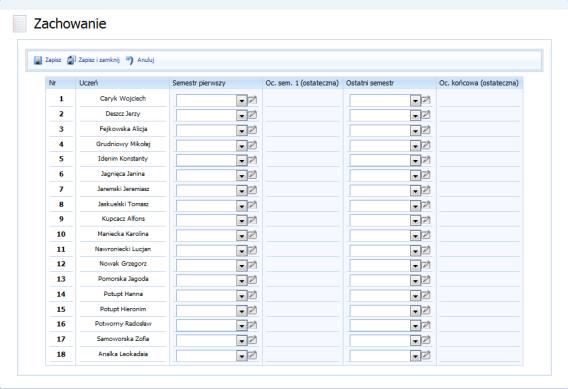Open last-semester edit icon for Deszcz Jerzy

(x=426, y=115)
